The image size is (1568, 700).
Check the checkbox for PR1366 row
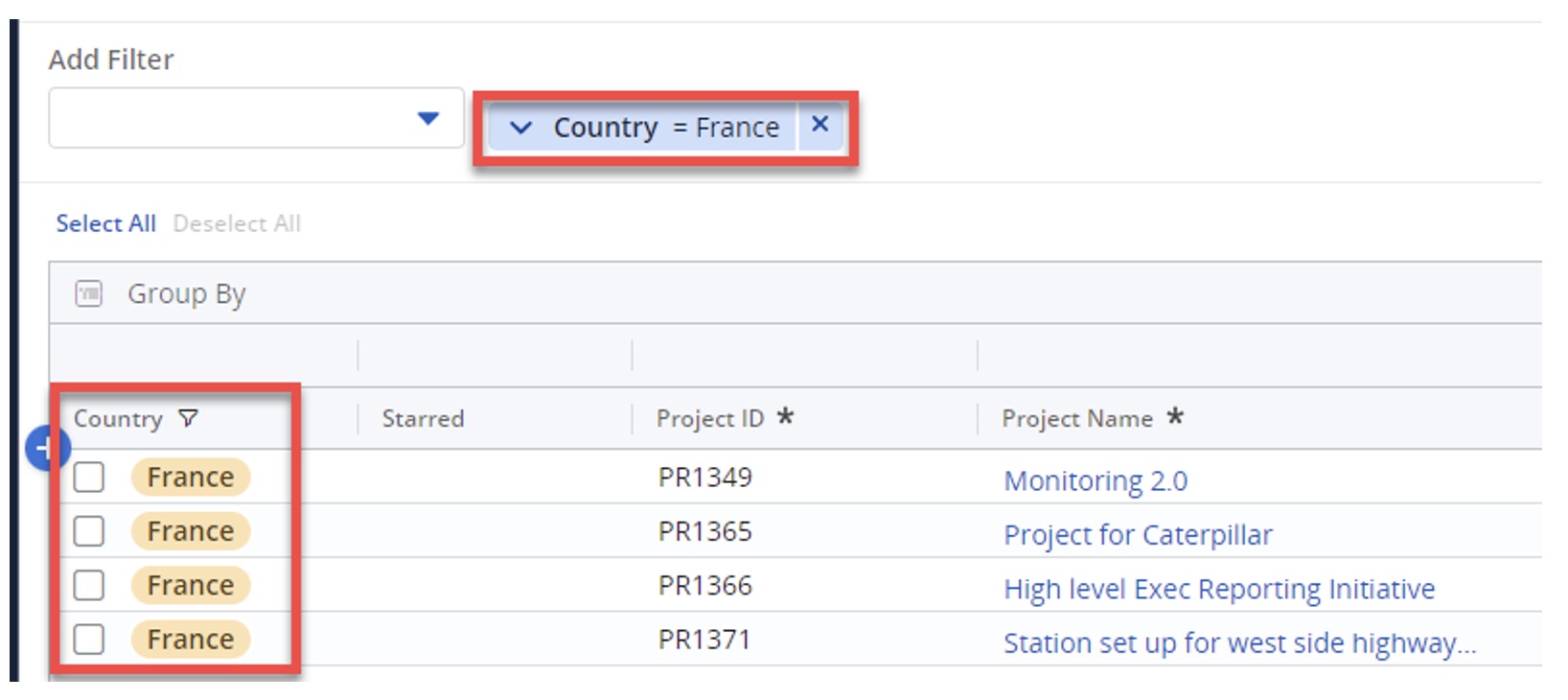(x=89, y=585)
